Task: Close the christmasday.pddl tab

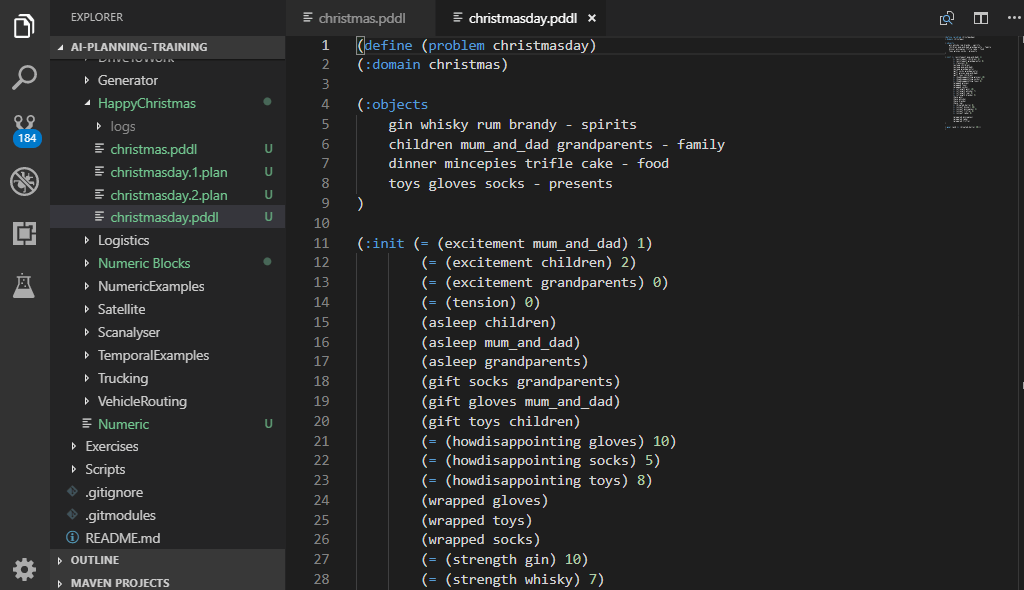Action: pyautogui.click(x=592, y=18)
